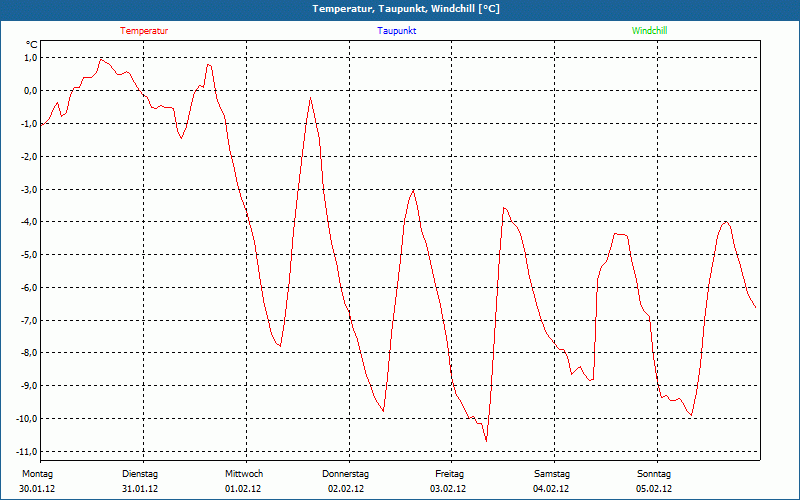This screenshot has width=800, height=500.
Task: Click the date 05.02.12
Action: [x=654, y=489]
